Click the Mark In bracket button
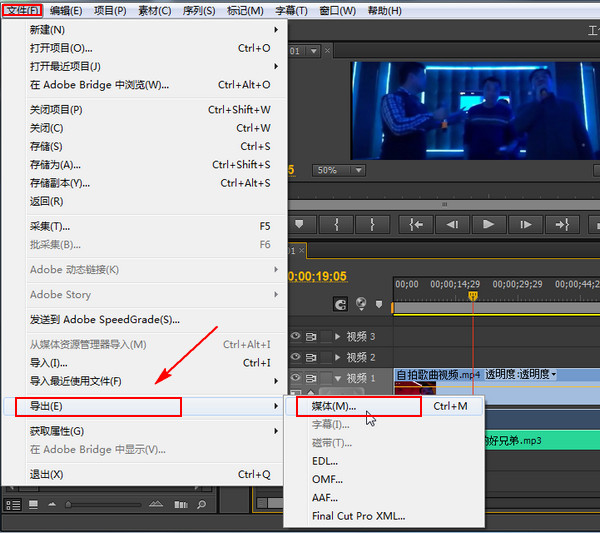 tap(336, 224)
